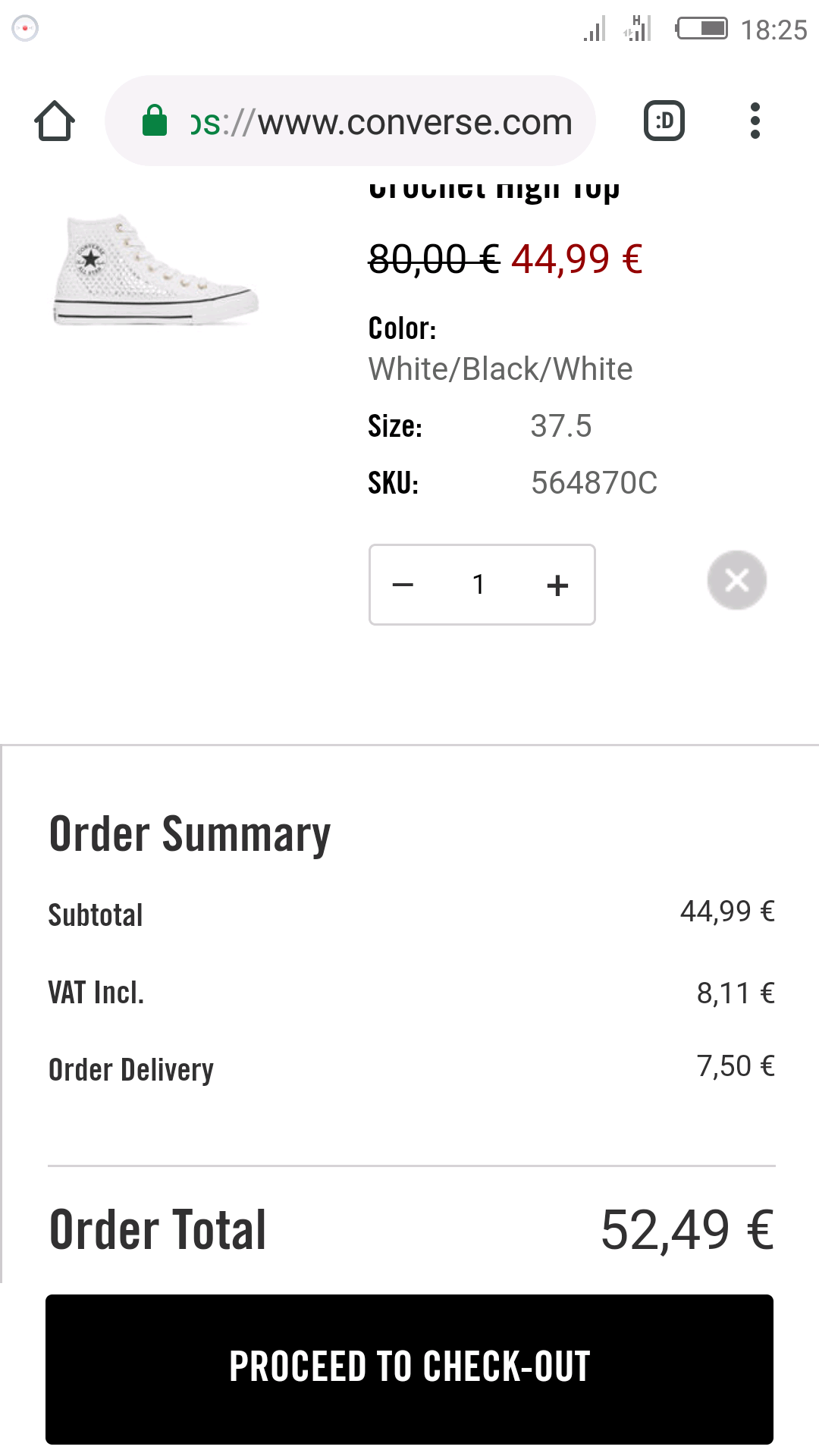Tap the Crochet High Top product title
The width and height of the screenshot is (819, 1456).
coord(494,190)
